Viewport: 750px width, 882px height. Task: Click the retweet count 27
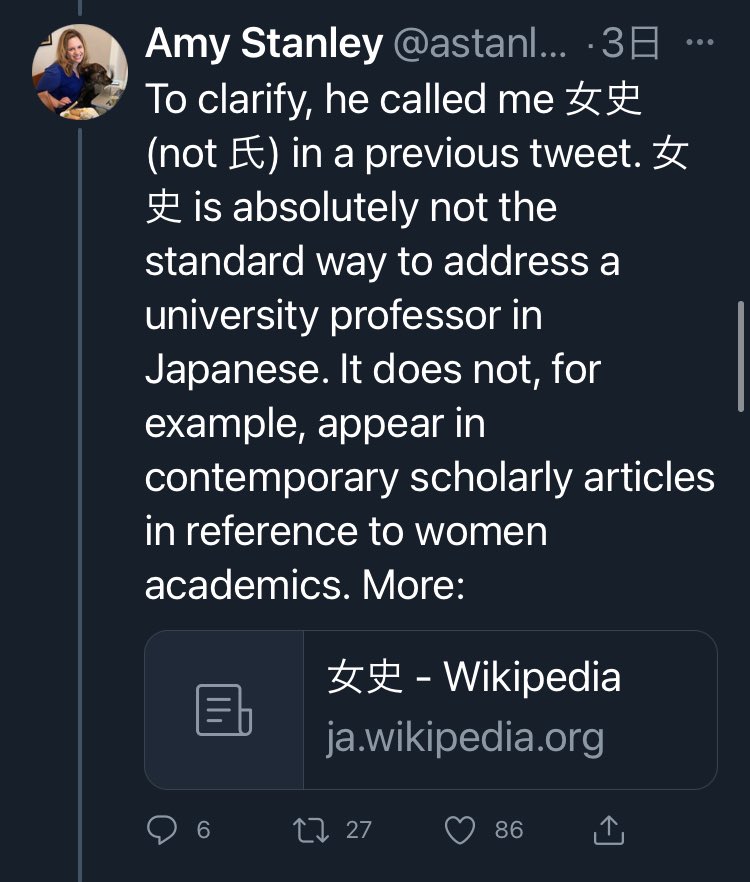[x=358, y=829]
